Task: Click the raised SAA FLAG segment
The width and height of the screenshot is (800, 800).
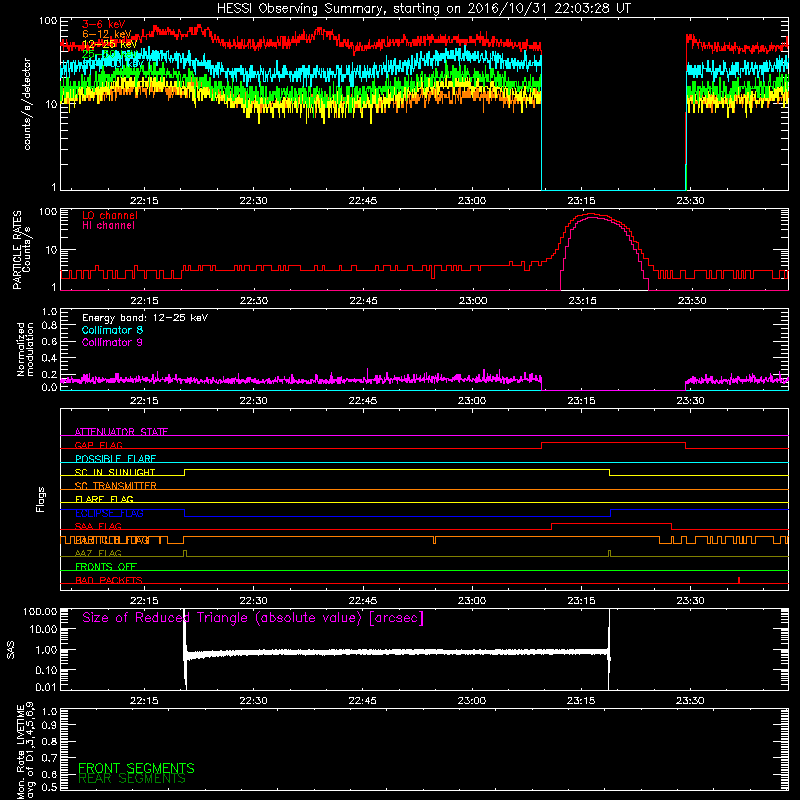Action: (x=611, y=524)
